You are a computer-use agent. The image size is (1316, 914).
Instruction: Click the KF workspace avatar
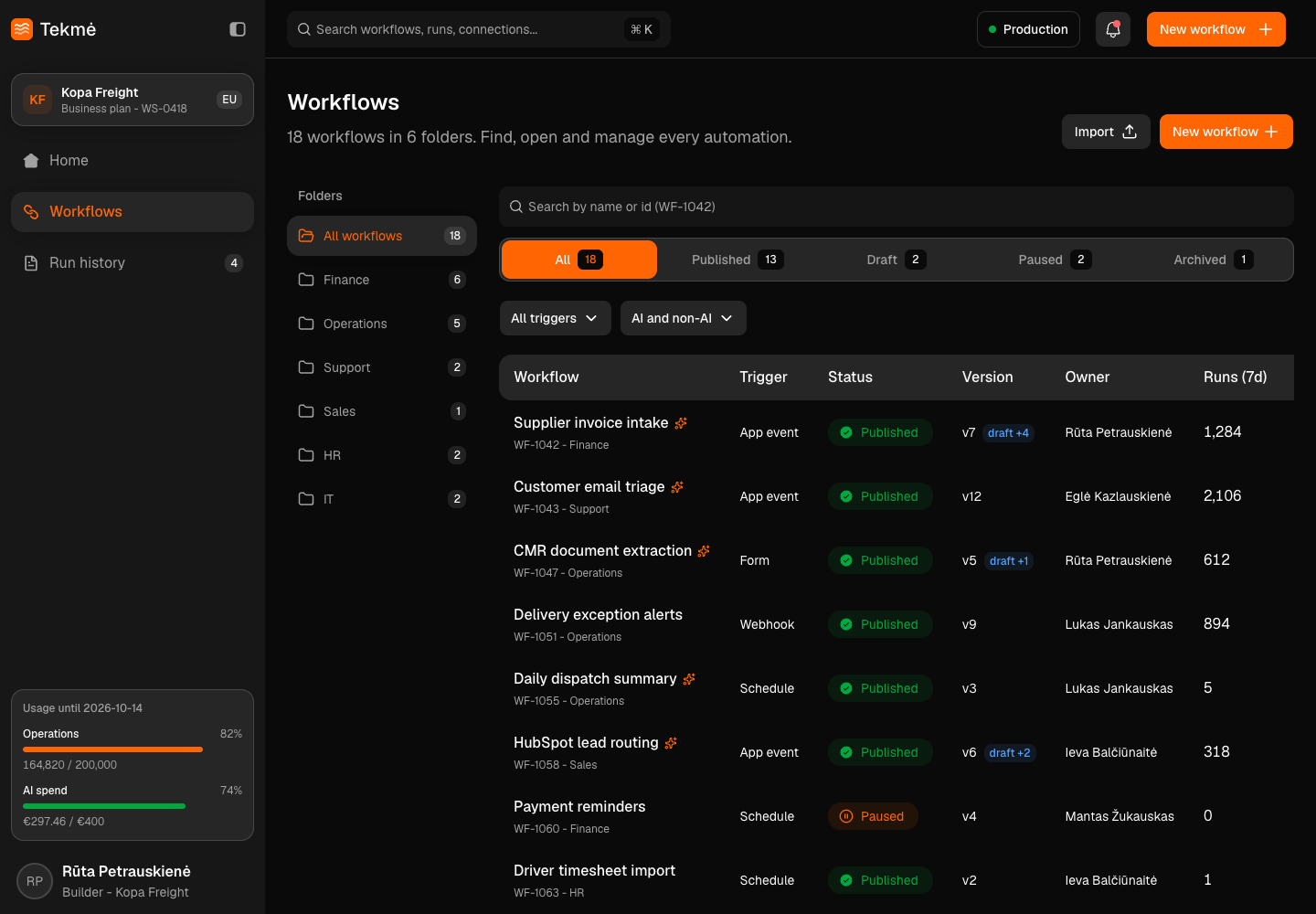[x=37, y=100]
